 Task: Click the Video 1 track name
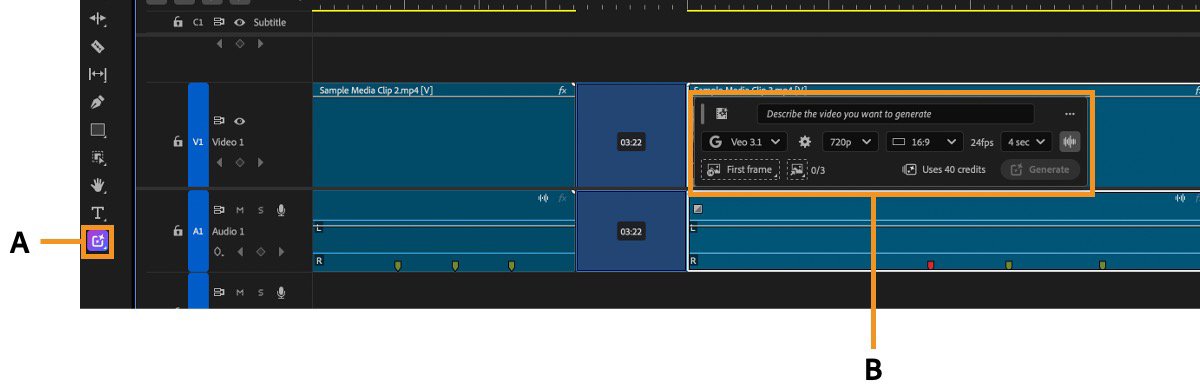tap(228, 142)
